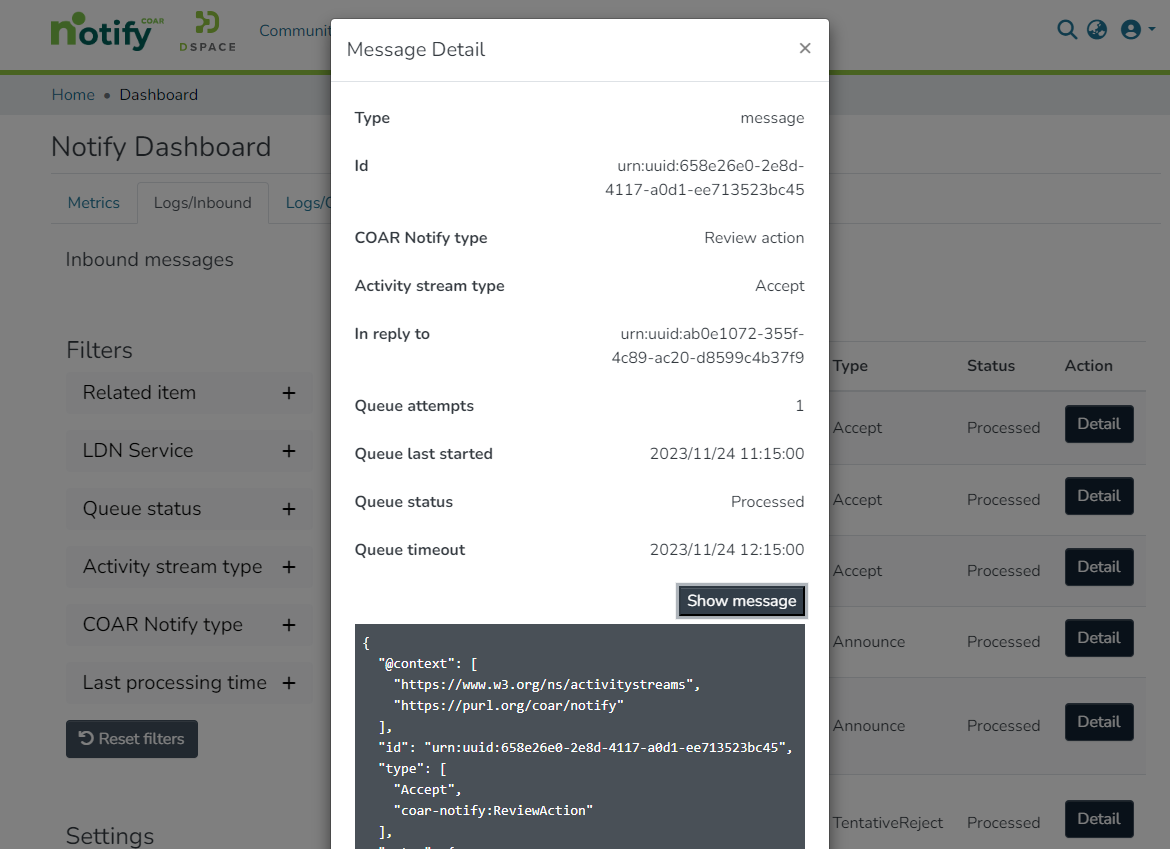Click the DSpace logo
Viewport: 1170px width, 849px height.
coord(207,31)
